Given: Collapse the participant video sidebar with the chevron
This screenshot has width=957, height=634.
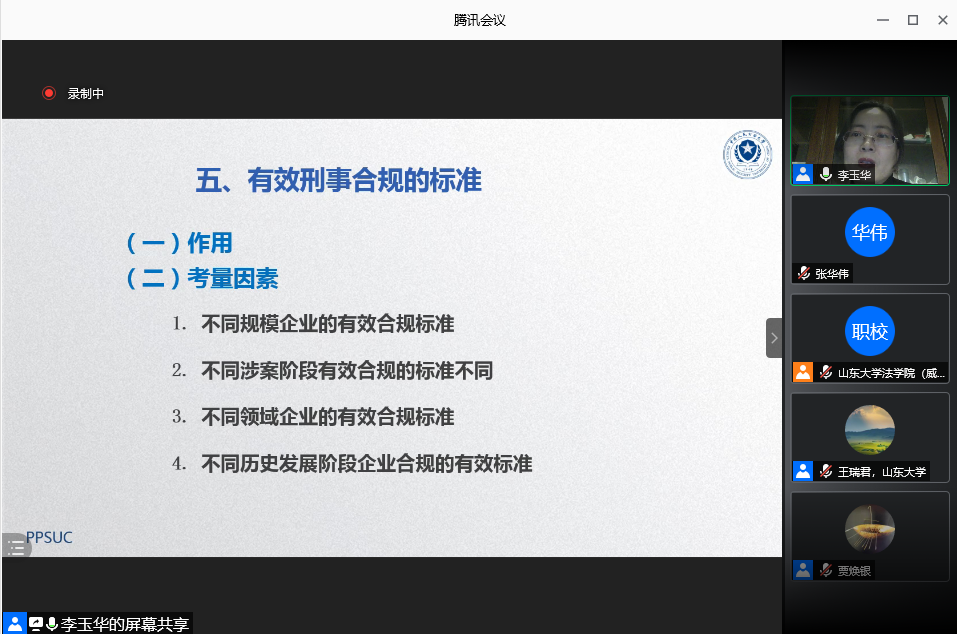Looking at the screenshot, I should pos(773,338).
